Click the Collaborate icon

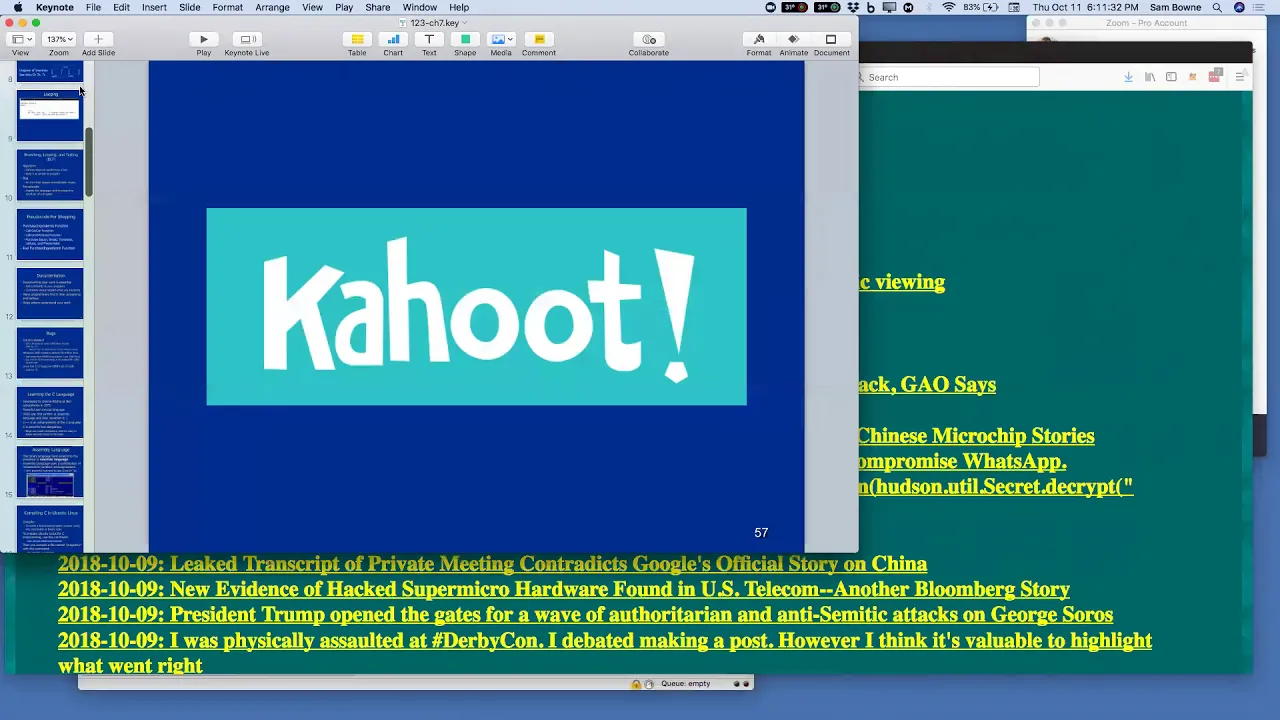[649, 39]
